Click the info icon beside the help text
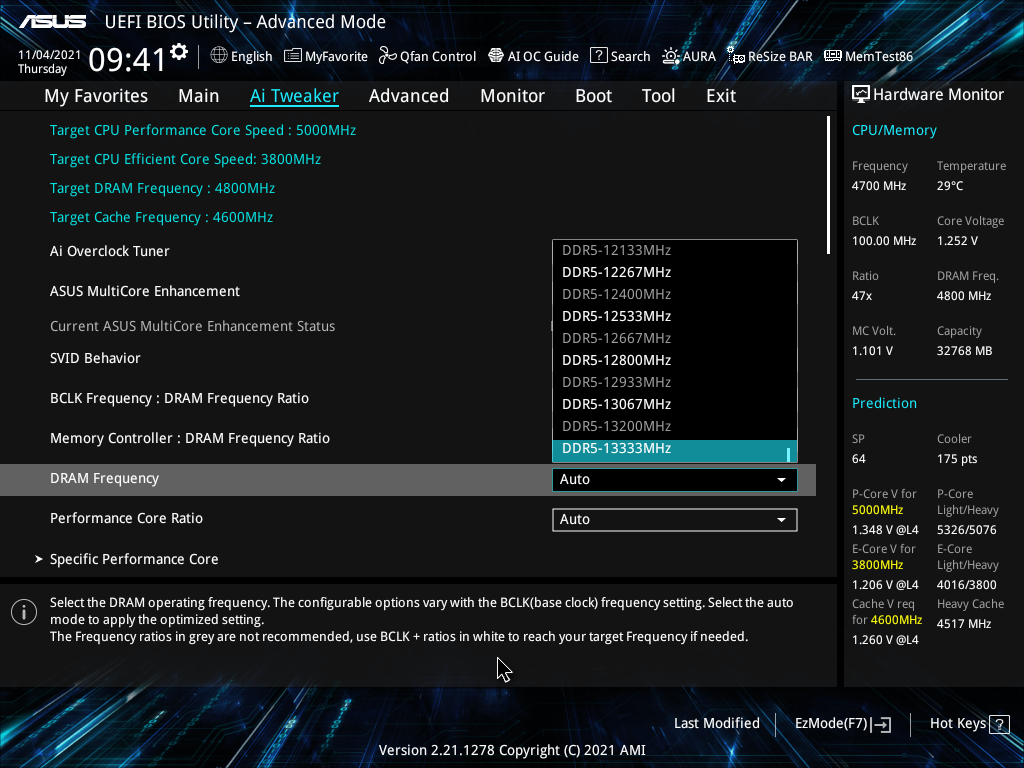The width and height of the screenshot is (1024, 768). 24,613
